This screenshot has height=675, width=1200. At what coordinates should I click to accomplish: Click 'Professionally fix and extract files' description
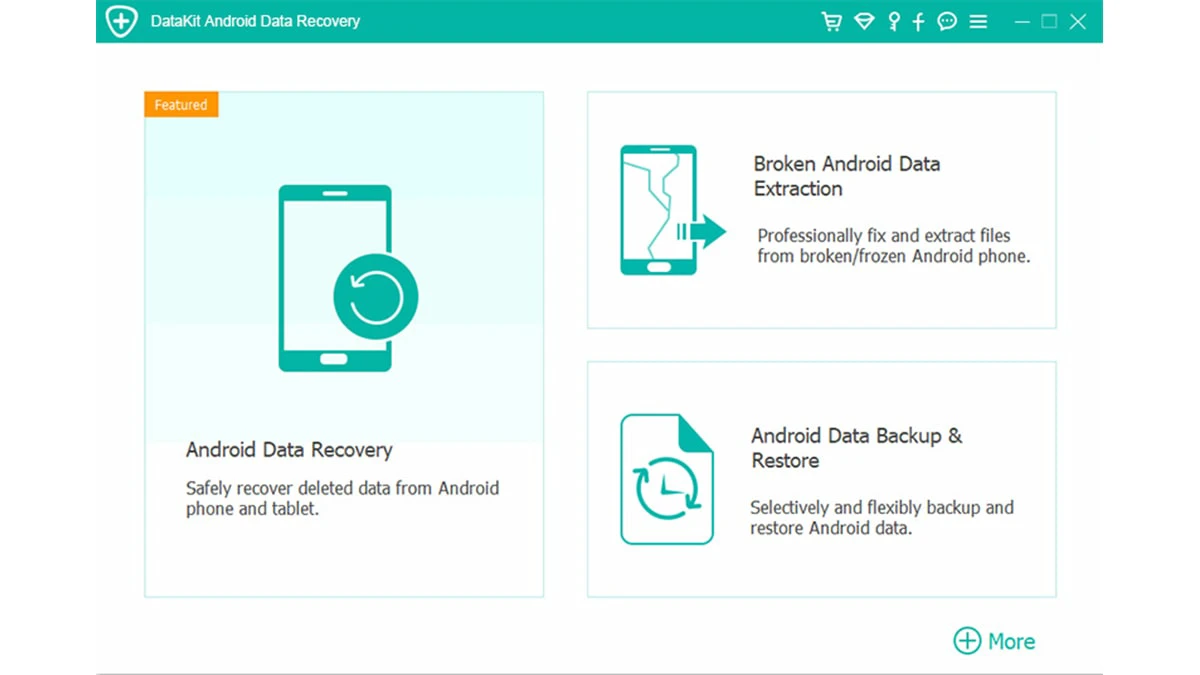[893, 246]
